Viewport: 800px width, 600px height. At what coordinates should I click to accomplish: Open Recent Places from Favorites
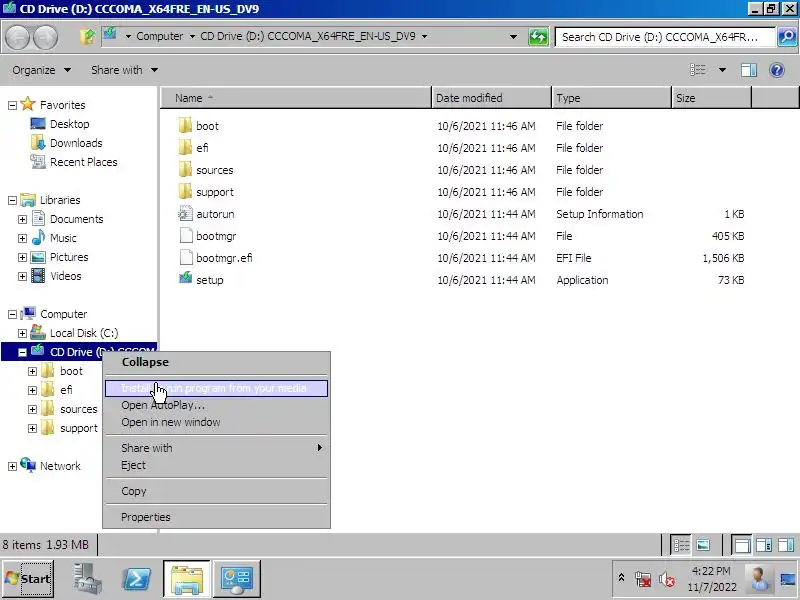84,162
